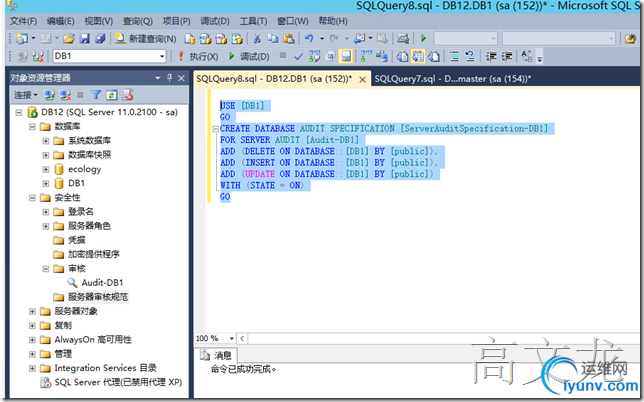Click Increase Indent icon

coord(506,56)
